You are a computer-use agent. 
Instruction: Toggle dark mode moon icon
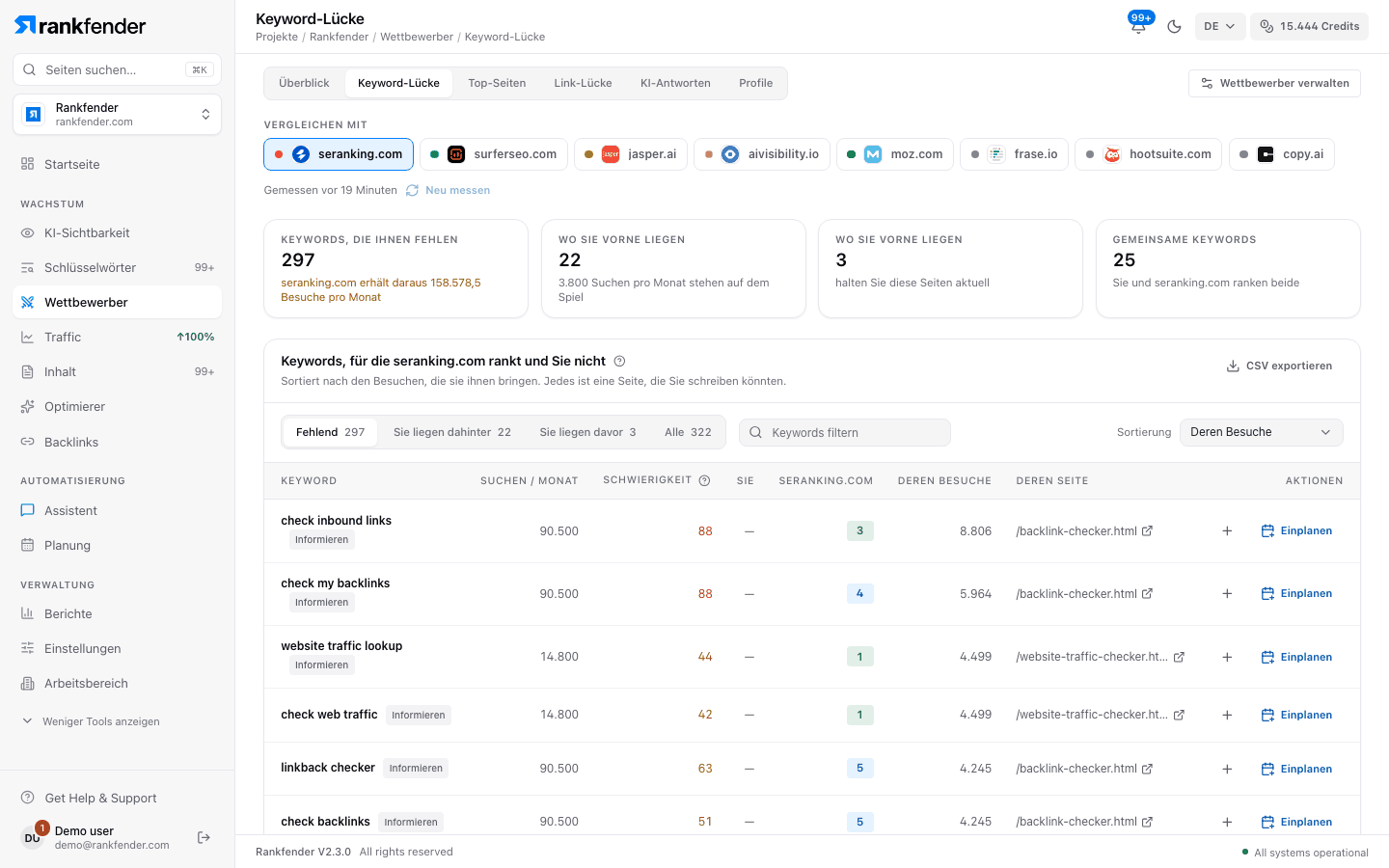coord(1174,26)
